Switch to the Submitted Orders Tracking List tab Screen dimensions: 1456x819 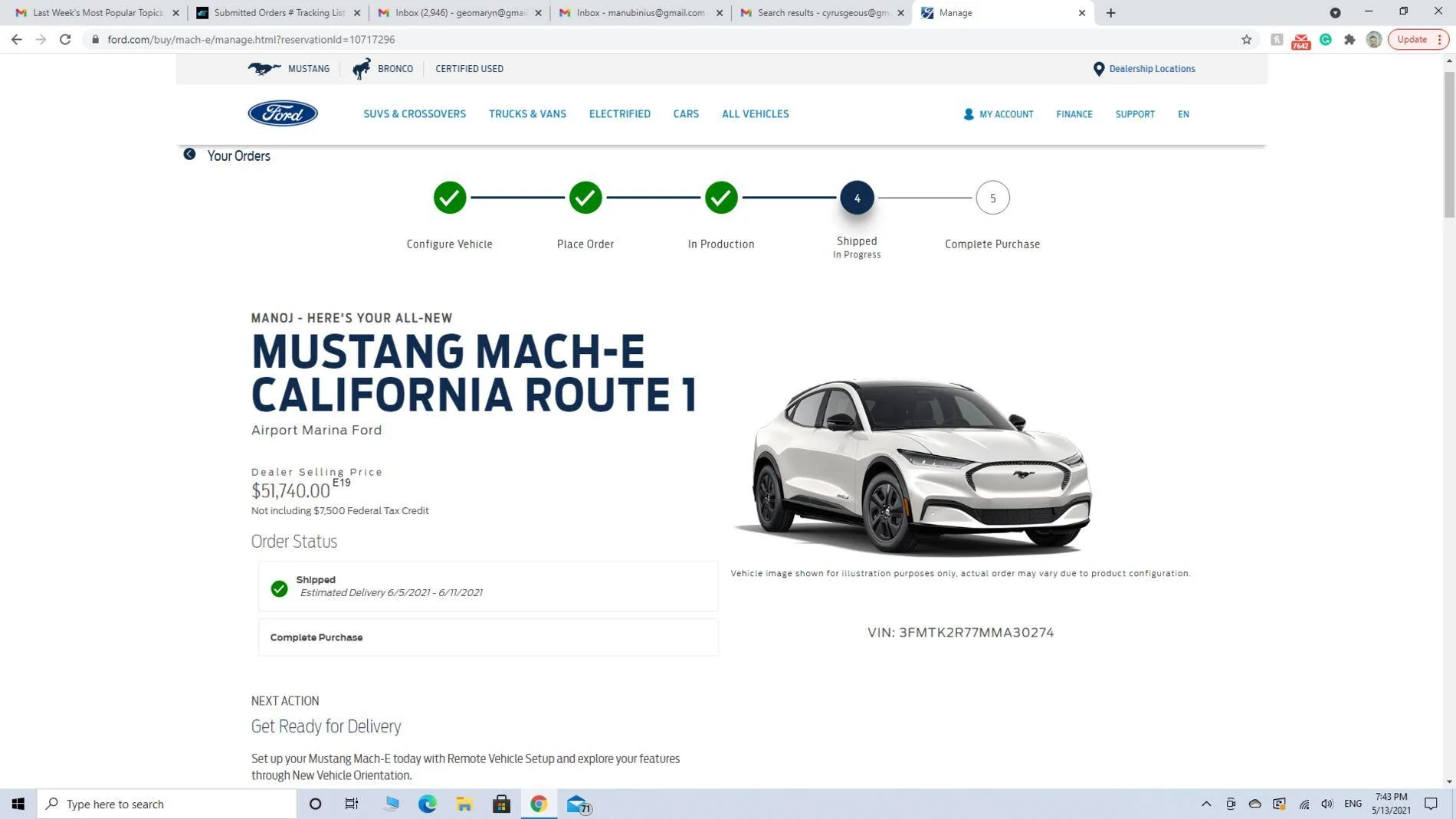[279, 13]
